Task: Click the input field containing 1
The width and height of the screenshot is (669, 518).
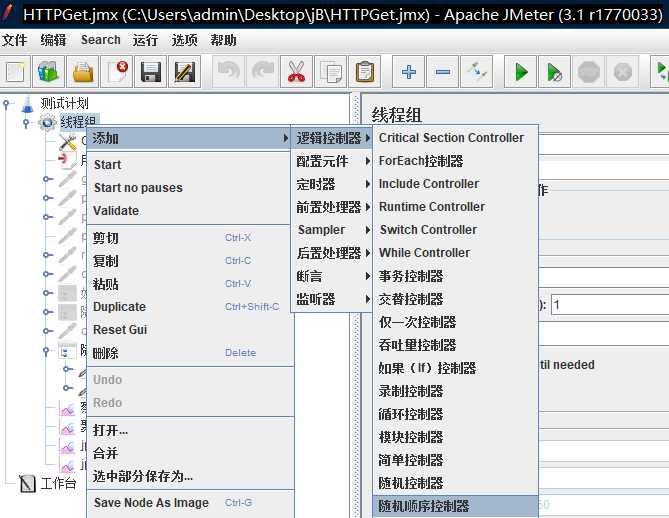Action: click(x=610, y=305)
